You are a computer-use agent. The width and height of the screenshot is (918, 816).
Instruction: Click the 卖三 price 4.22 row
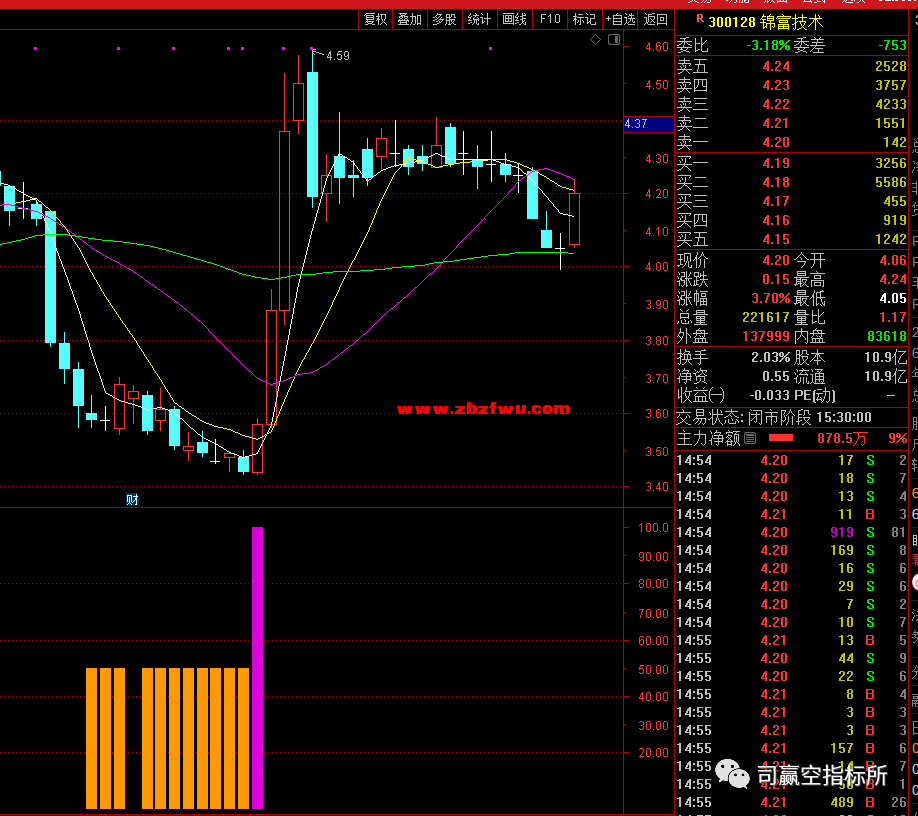792,104
